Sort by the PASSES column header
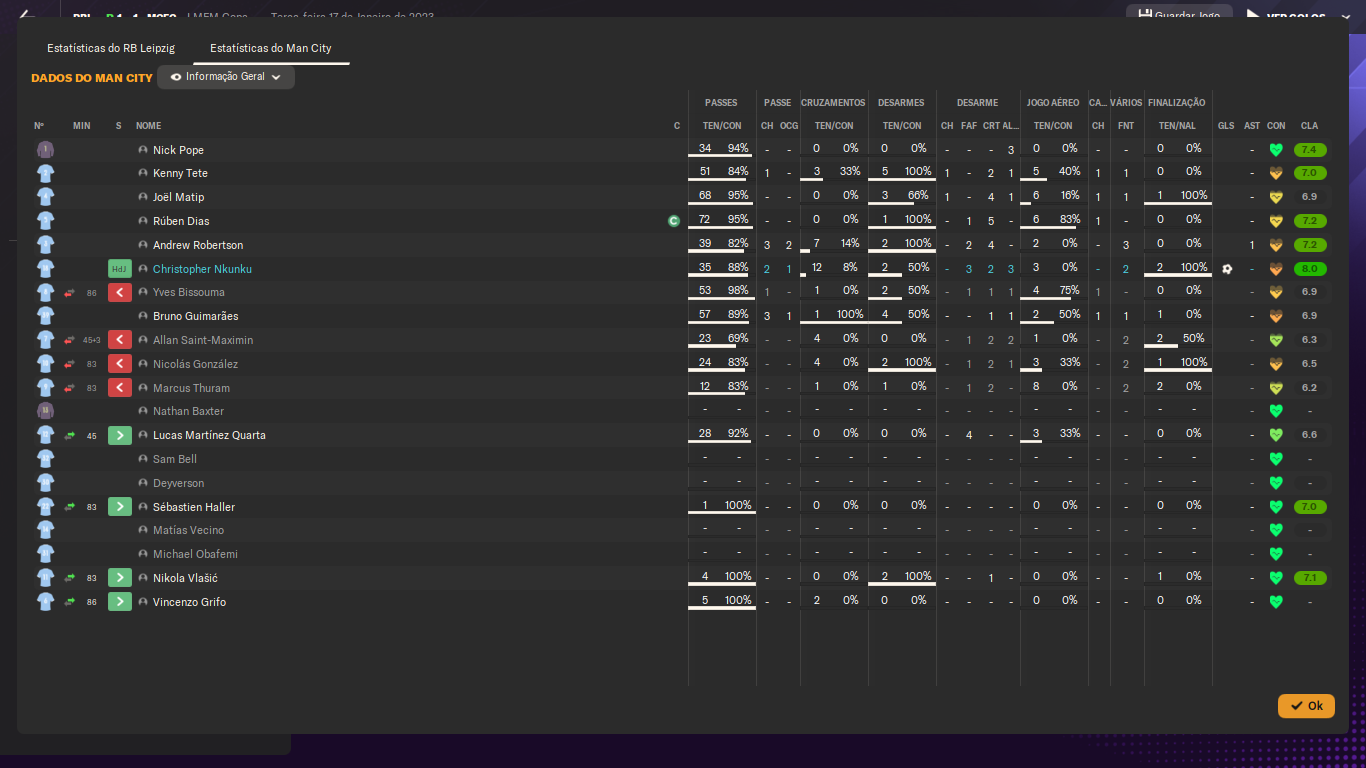 (x=721, y=103)
